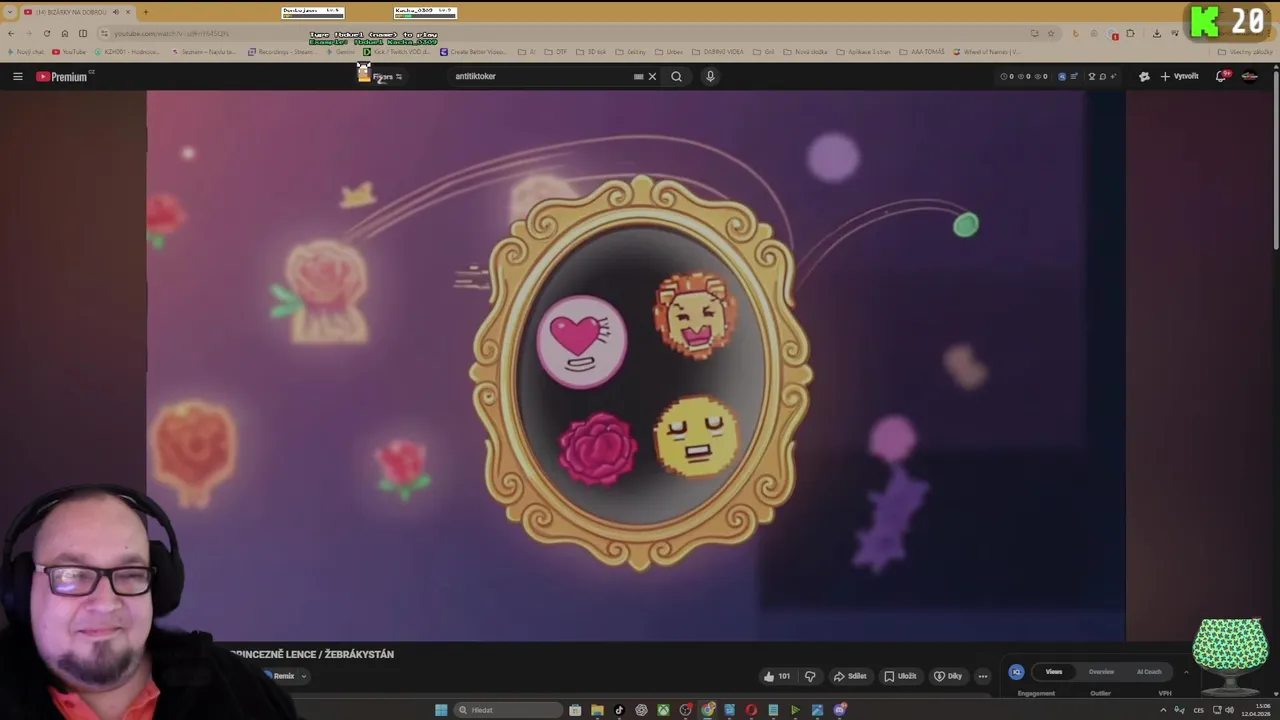Screen dimensions: 1280x720
Task: Expand the DTF bookmarks folder
Action: (555, 52)
